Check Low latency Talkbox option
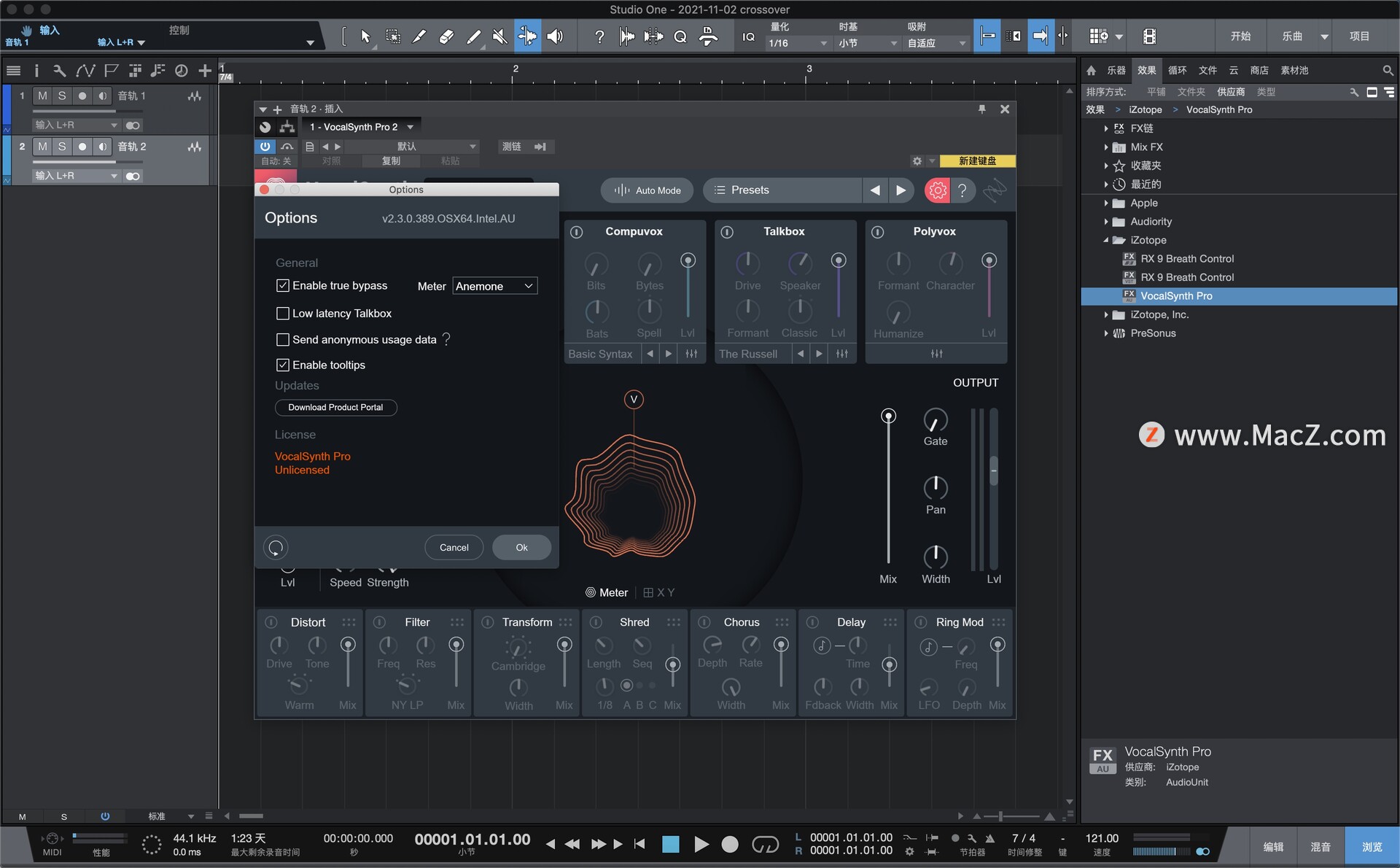 pos(283,313)
